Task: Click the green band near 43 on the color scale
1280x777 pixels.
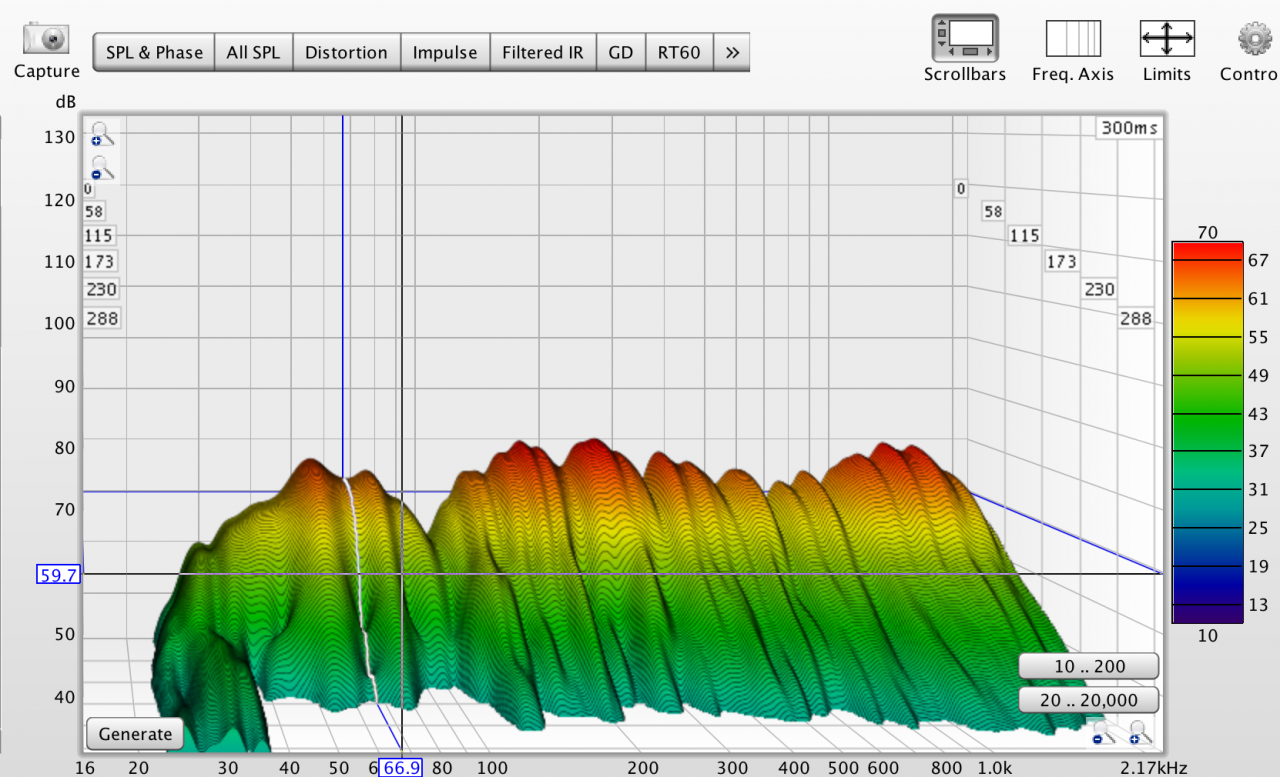Action: pos(1207,414)
